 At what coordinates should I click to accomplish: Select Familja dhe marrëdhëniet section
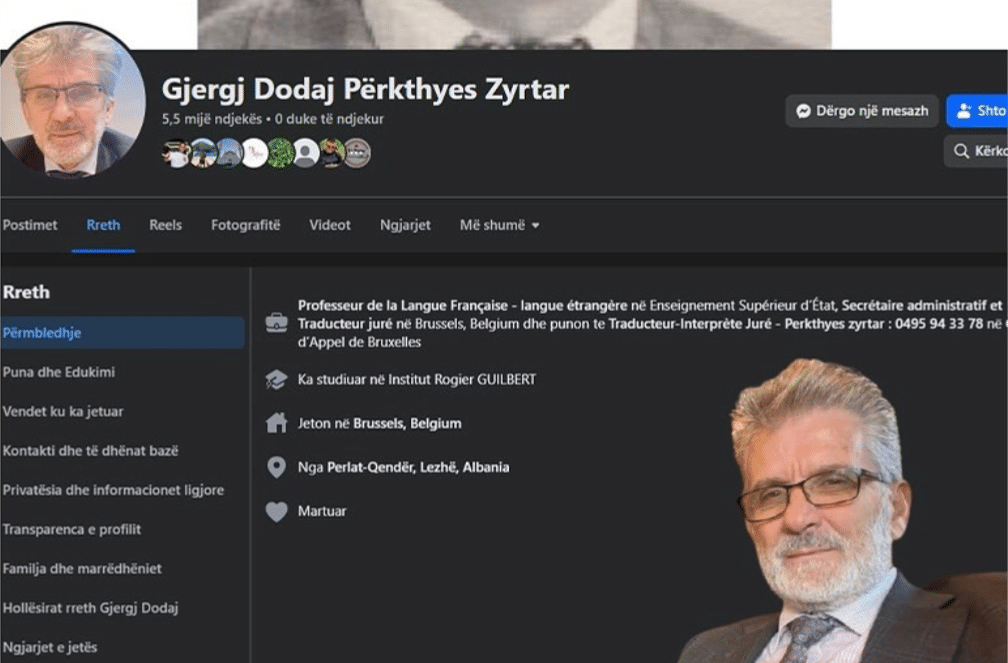(82, 569)
